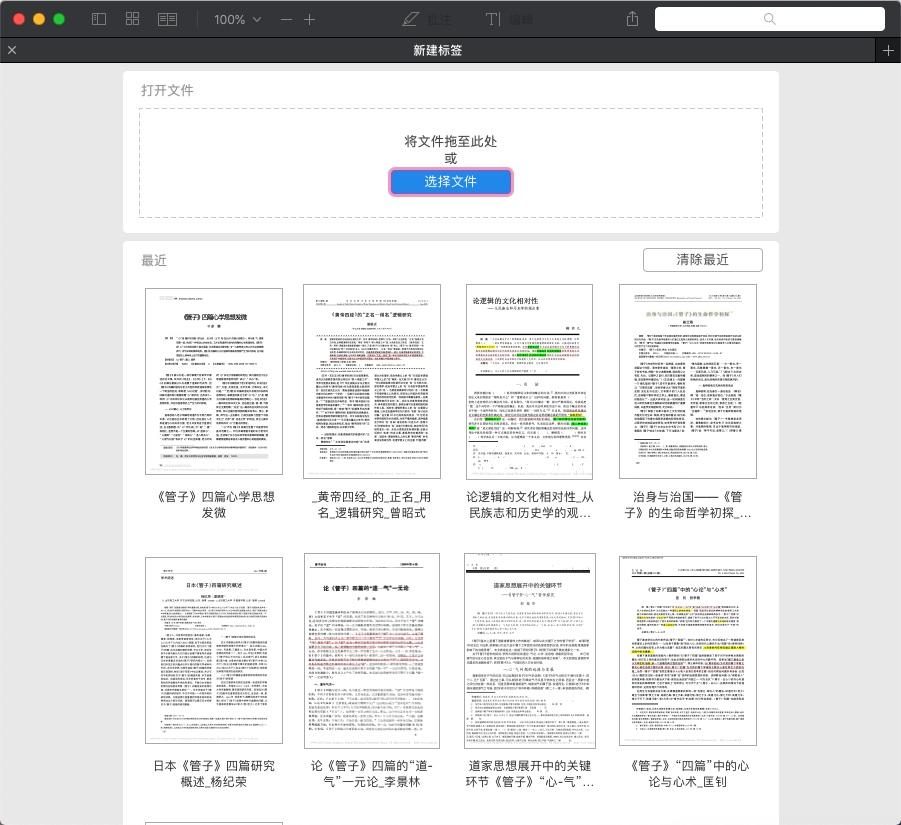Switch to reading view layout icon
901x825 pixels.
[167, 19]
